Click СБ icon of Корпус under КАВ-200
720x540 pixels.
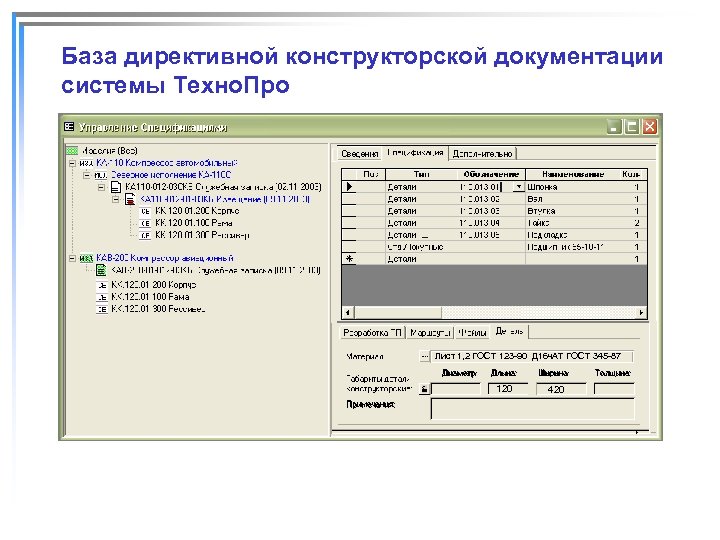(102, 285)
